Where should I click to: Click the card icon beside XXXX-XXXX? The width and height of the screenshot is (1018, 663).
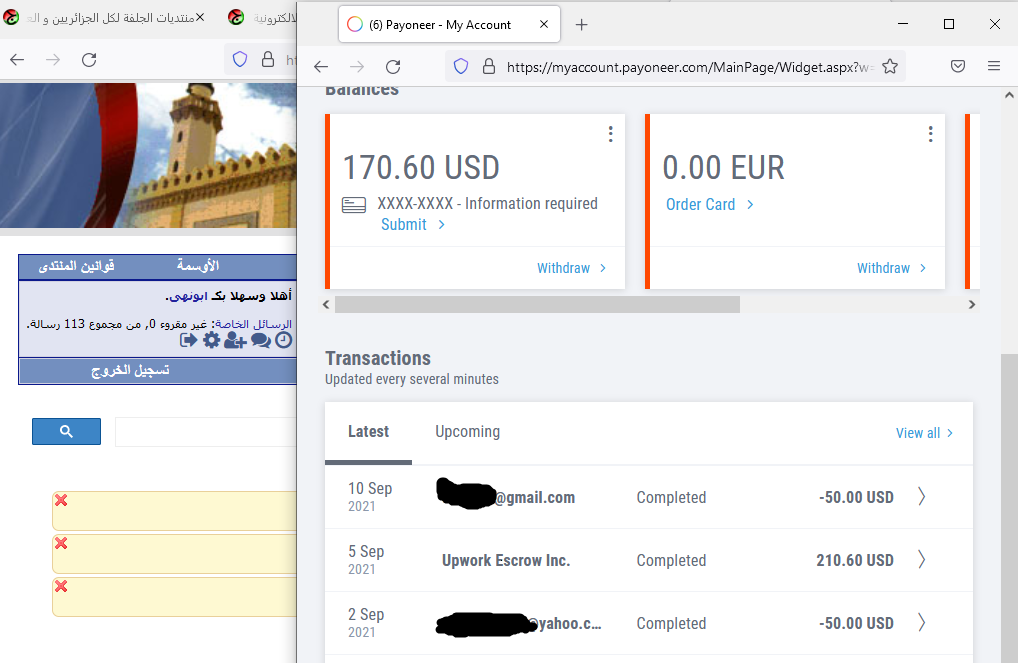click(354, 205)
